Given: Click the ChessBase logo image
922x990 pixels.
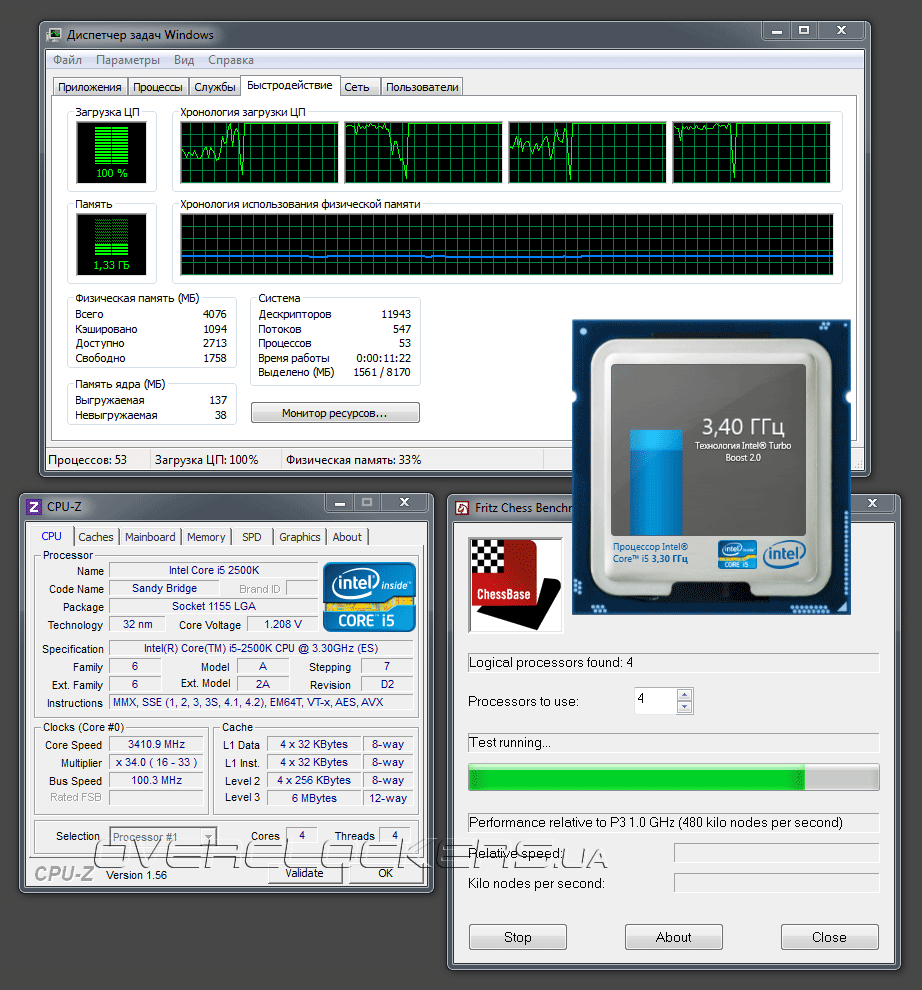Looking at the screenshot, I should coord(515,585).
